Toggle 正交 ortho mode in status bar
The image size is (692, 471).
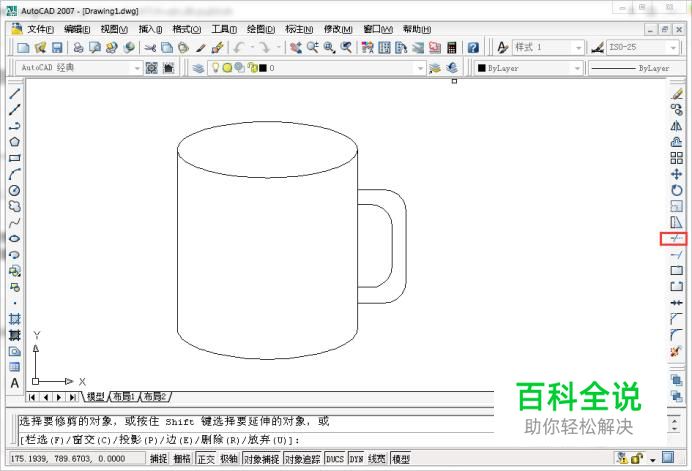coord(206,459)
